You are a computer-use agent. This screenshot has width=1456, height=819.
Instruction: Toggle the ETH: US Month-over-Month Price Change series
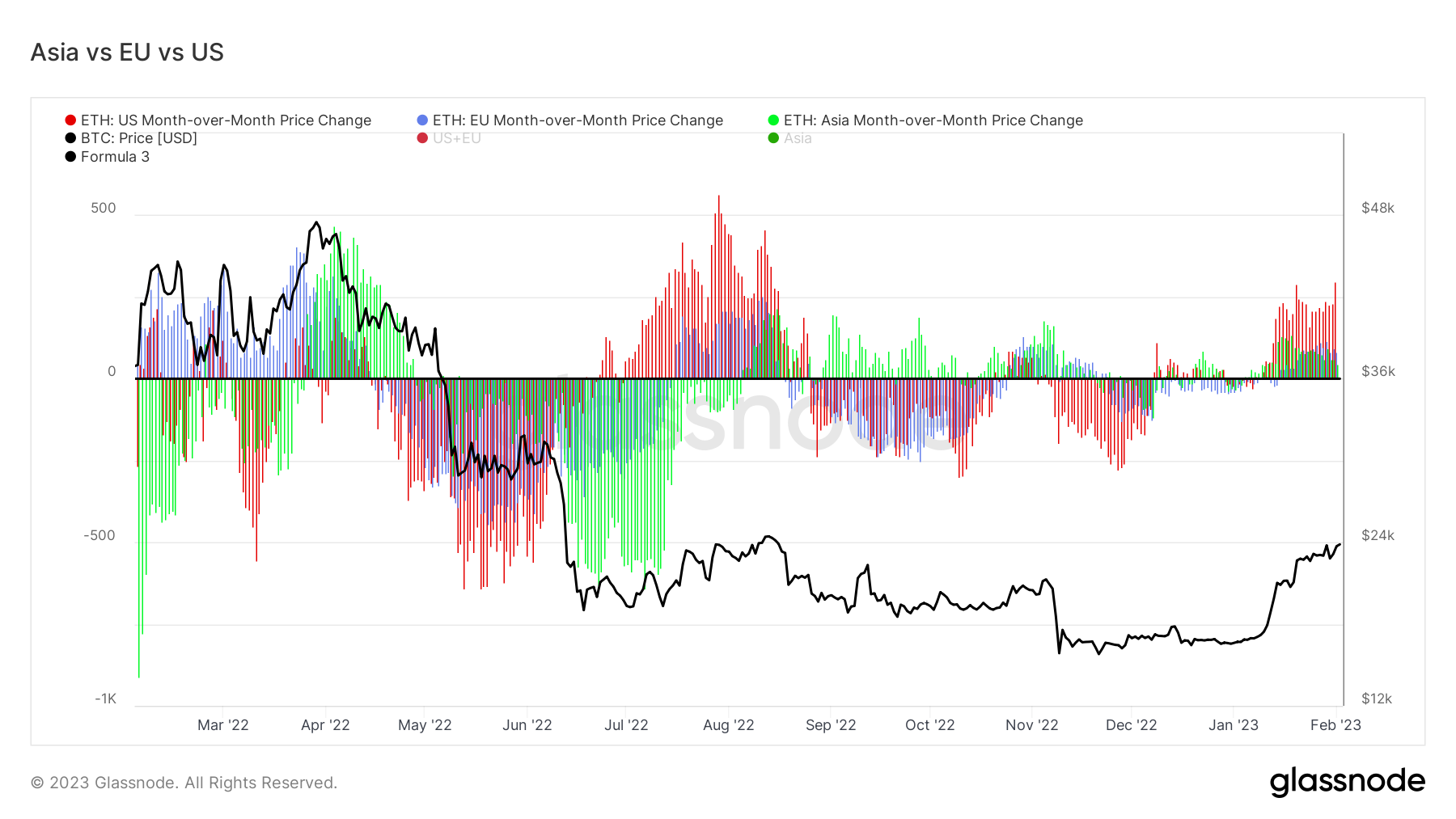click(226, 120)
